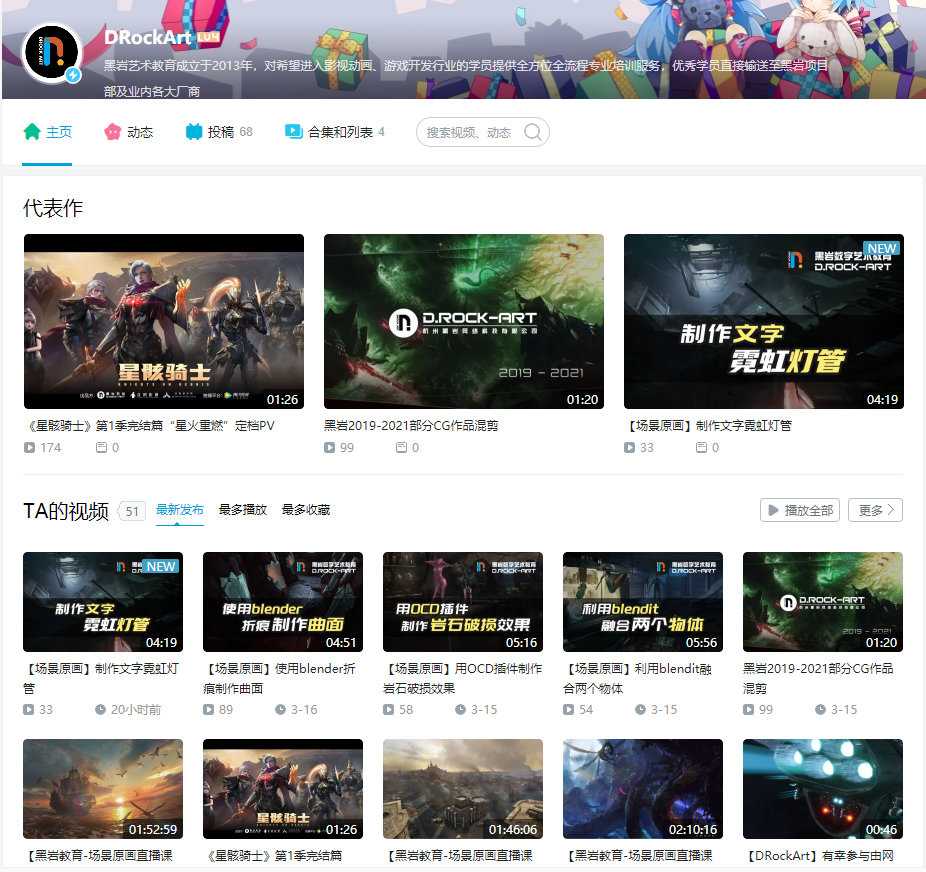Open title 【DRockArt】有幸参与由网
This screenshot has width=926, height=872.
(821, 855)
